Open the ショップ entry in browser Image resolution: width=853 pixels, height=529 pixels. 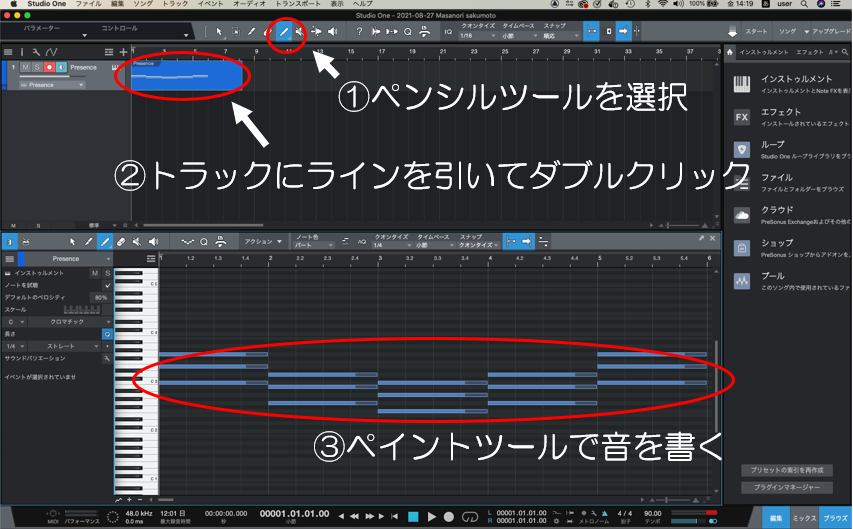click(x=742, y=248)
